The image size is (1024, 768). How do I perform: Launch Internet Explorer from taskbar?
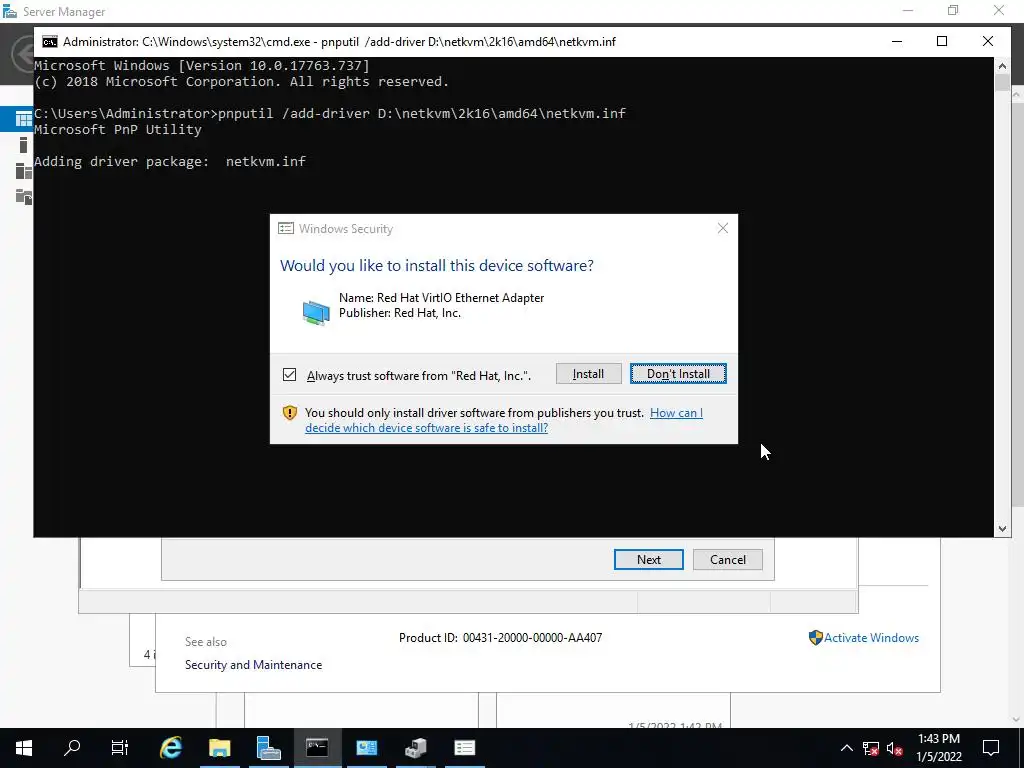tap(170, 748)
